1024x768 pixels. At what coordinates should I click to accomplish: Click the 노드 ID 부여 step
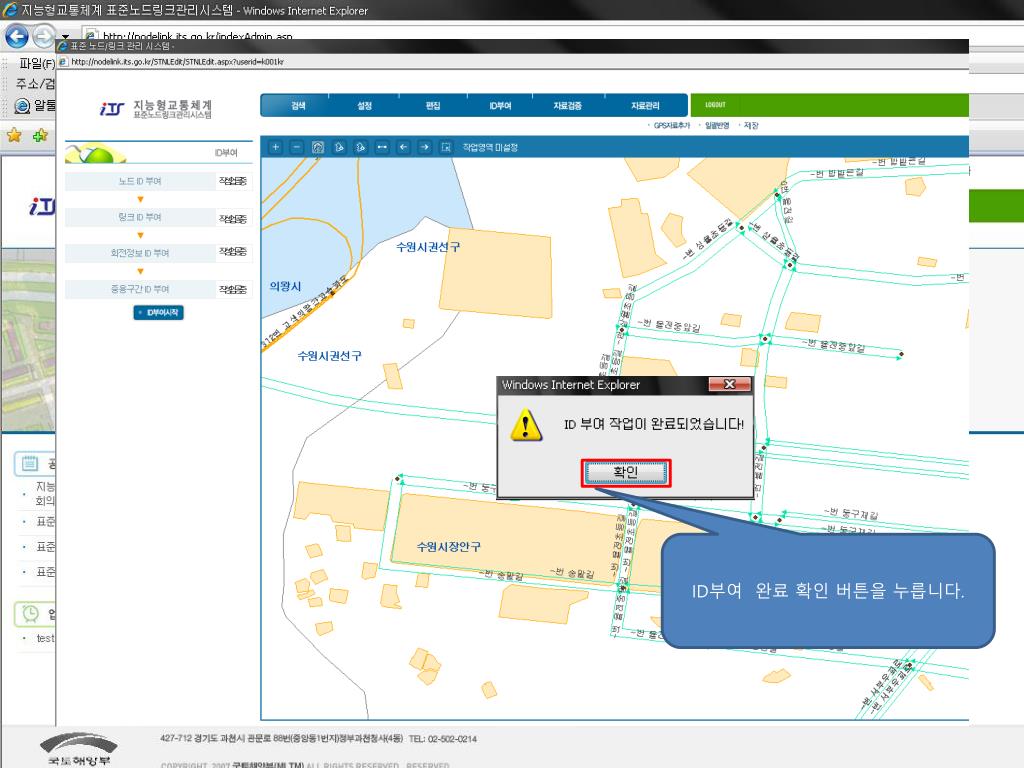[140, 182]
